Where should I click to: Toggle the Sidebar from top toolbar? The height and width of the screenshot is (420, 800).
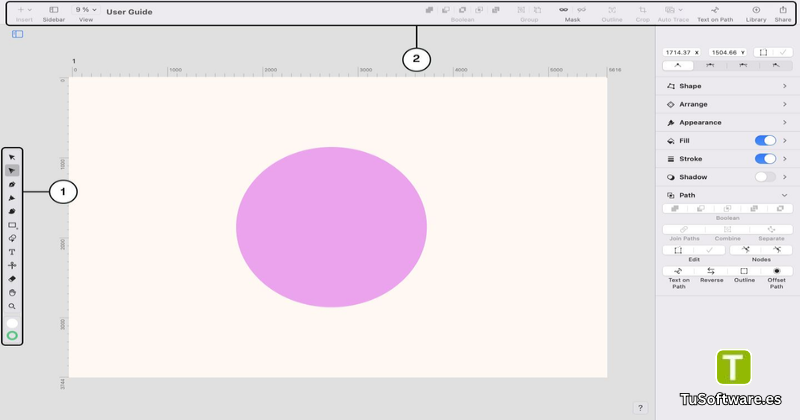point(54,14)
